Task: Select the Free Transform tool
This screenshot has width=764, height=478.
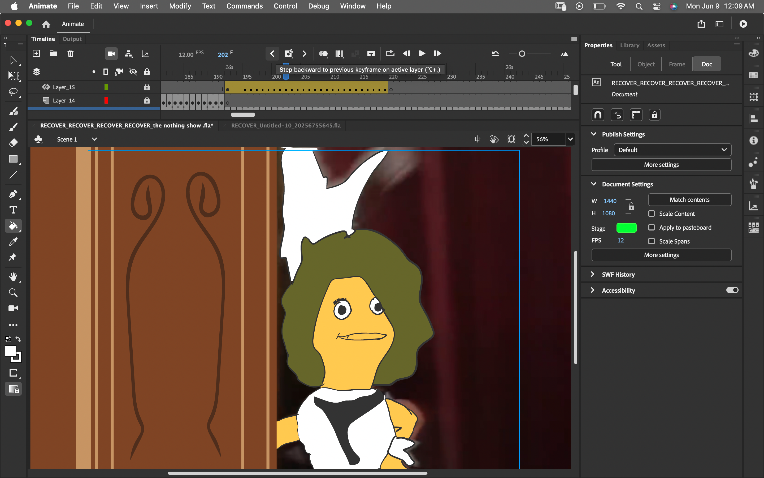Action: pos(13,76)
